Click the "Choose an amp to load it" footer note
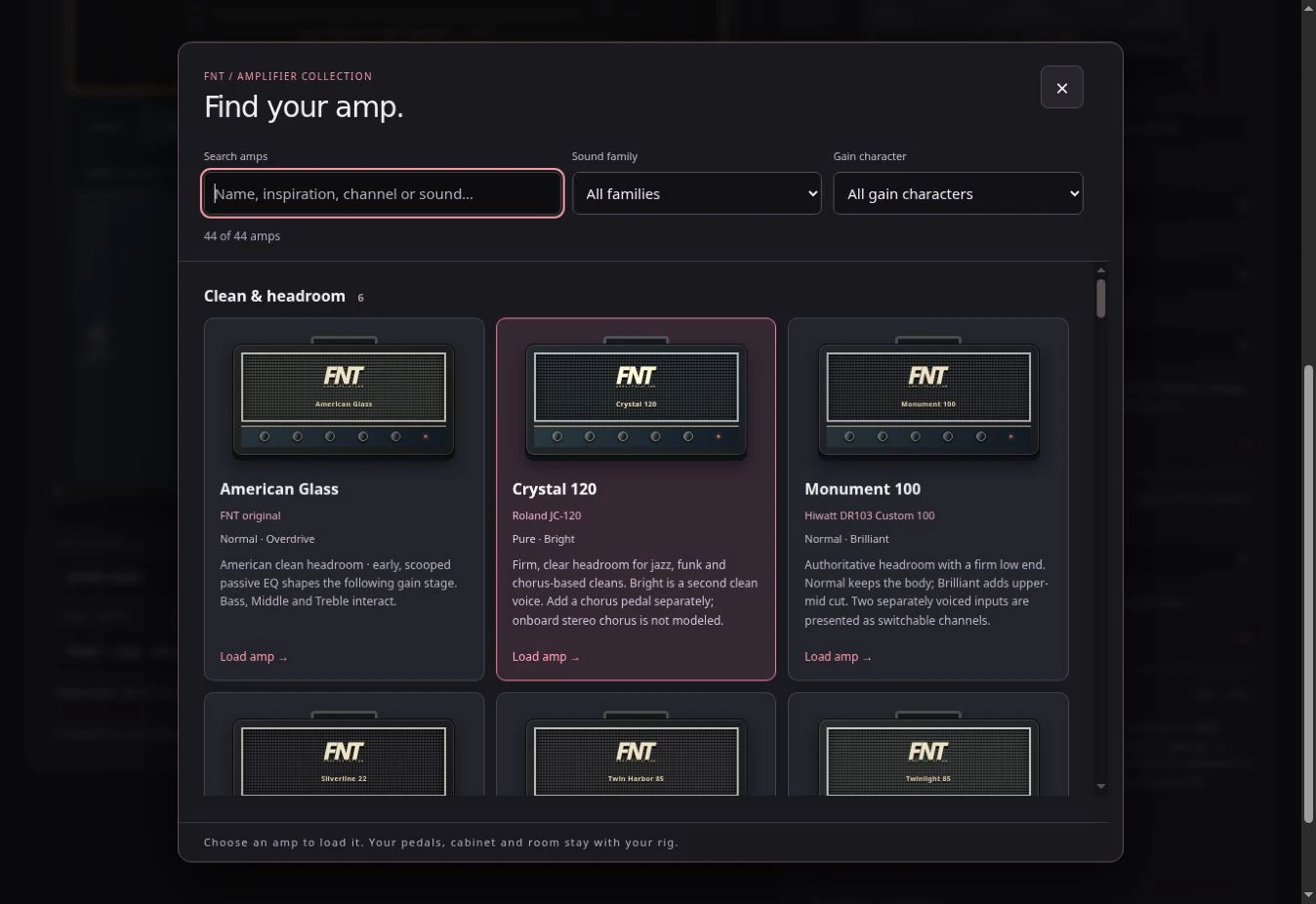The height and width of the screenshot is (904, 1316). pos(441,842)
